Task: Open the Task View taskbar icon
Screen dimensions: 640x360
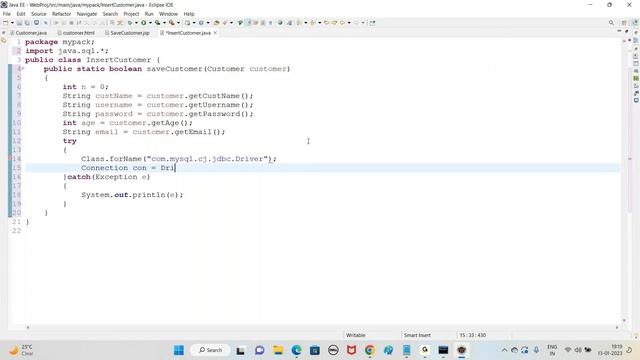Action: pyautogui.click(x=240, y=350)
